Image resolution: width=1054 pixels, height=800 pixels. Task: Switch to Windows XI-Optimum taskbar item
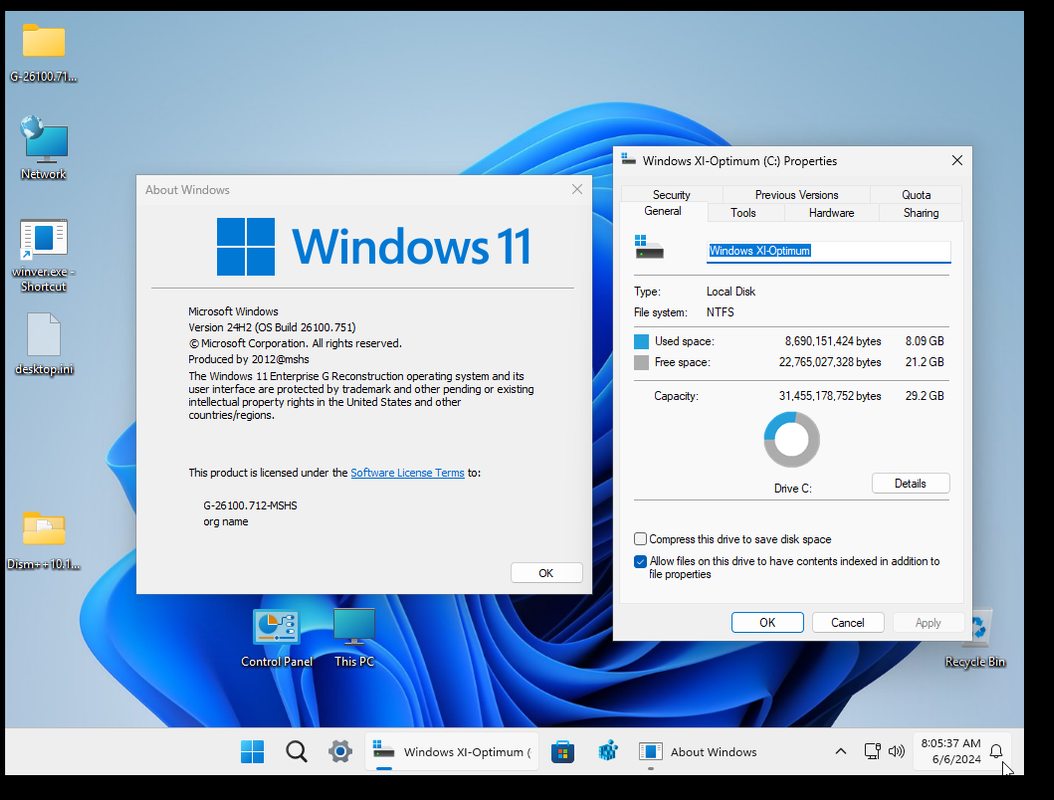(x=452, y=752)
